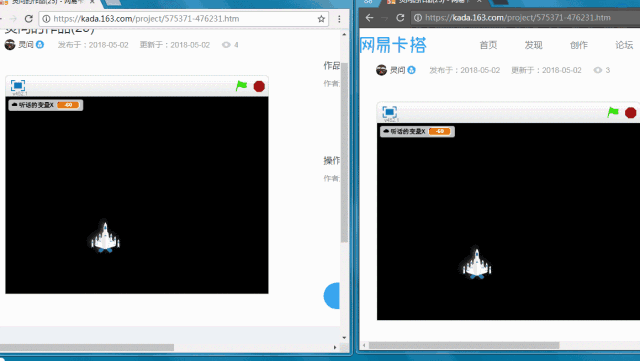This screenshot has height=361, width=640.
Task: Open 发现 in the right site navigation
Action: tap(533, 45)
